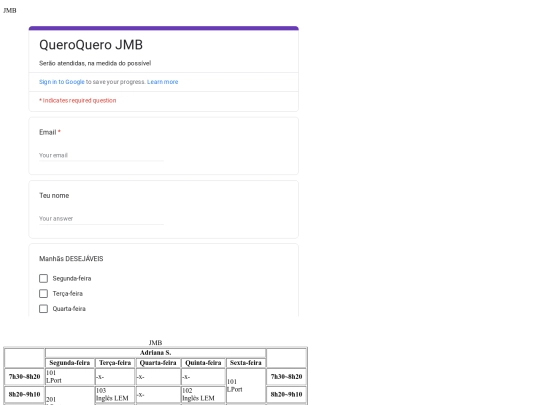
Task: Focus the Your email input field
Action: pos(101,155)
